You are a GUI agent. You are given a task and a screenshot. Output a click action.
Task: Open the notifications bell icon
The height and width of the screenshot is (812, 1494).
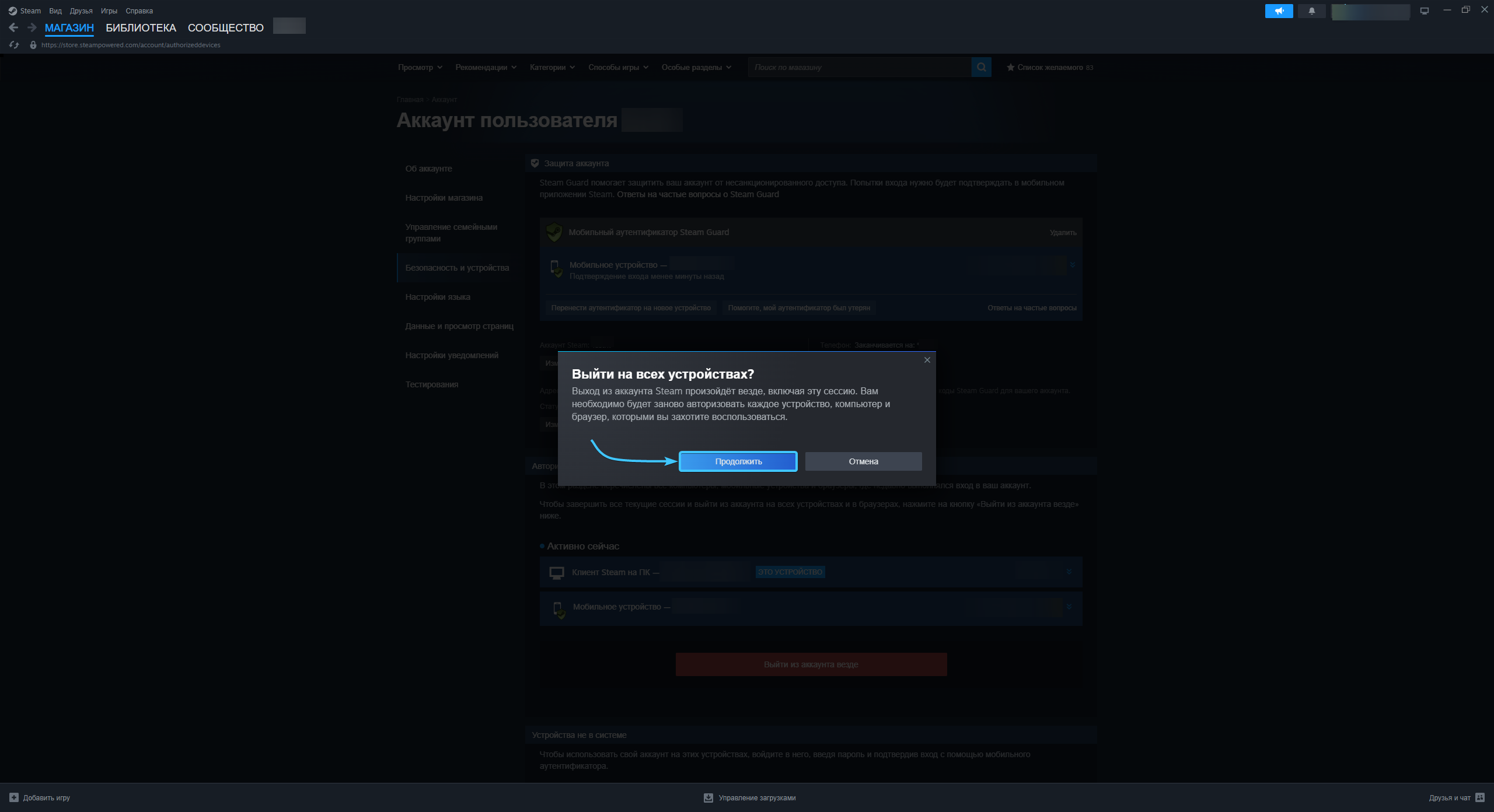(x=1312, y=11)
